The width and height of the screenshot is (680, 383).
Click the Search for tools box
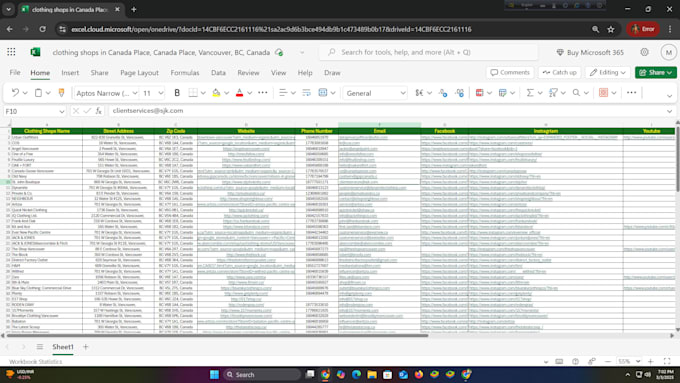(x=428, y=52)
